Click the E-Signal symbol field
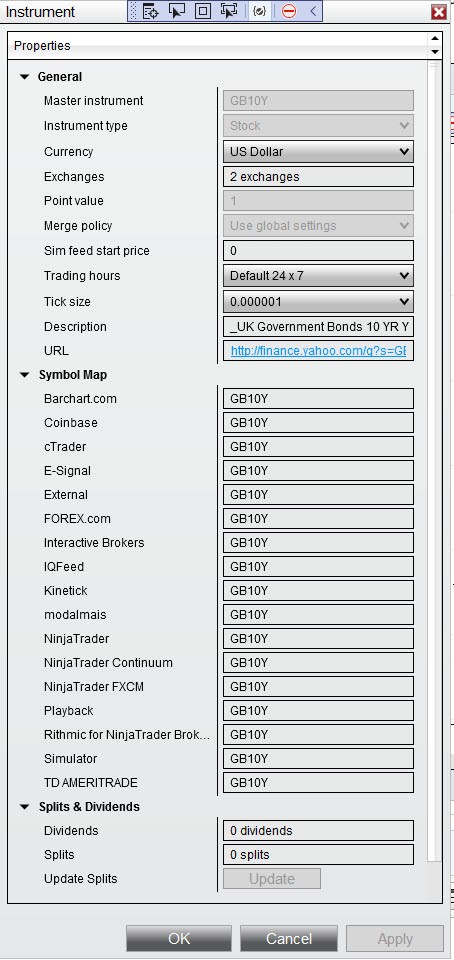The image size is (454, 960). 318,470
